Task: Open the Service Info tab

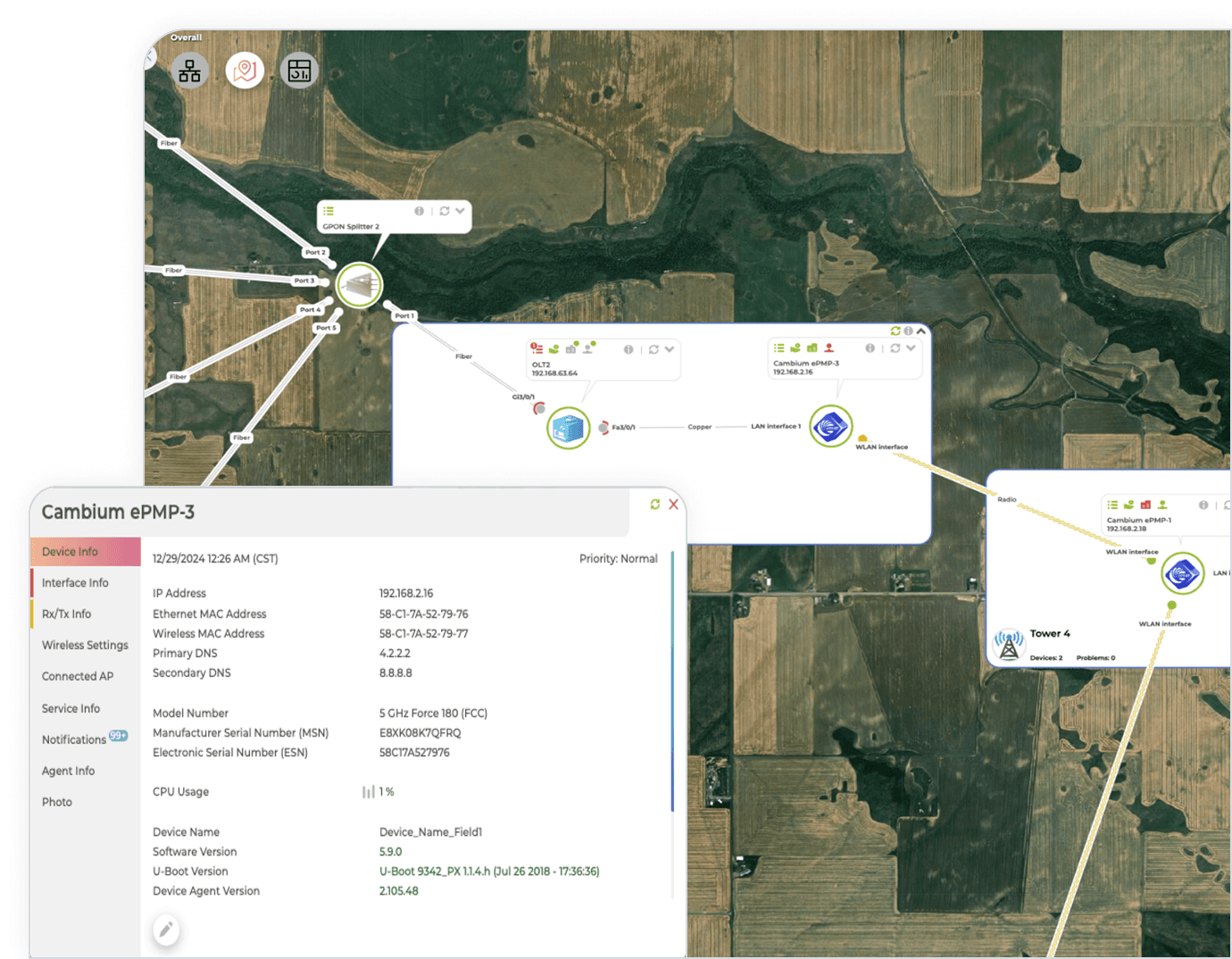Action: pos(86,709)
